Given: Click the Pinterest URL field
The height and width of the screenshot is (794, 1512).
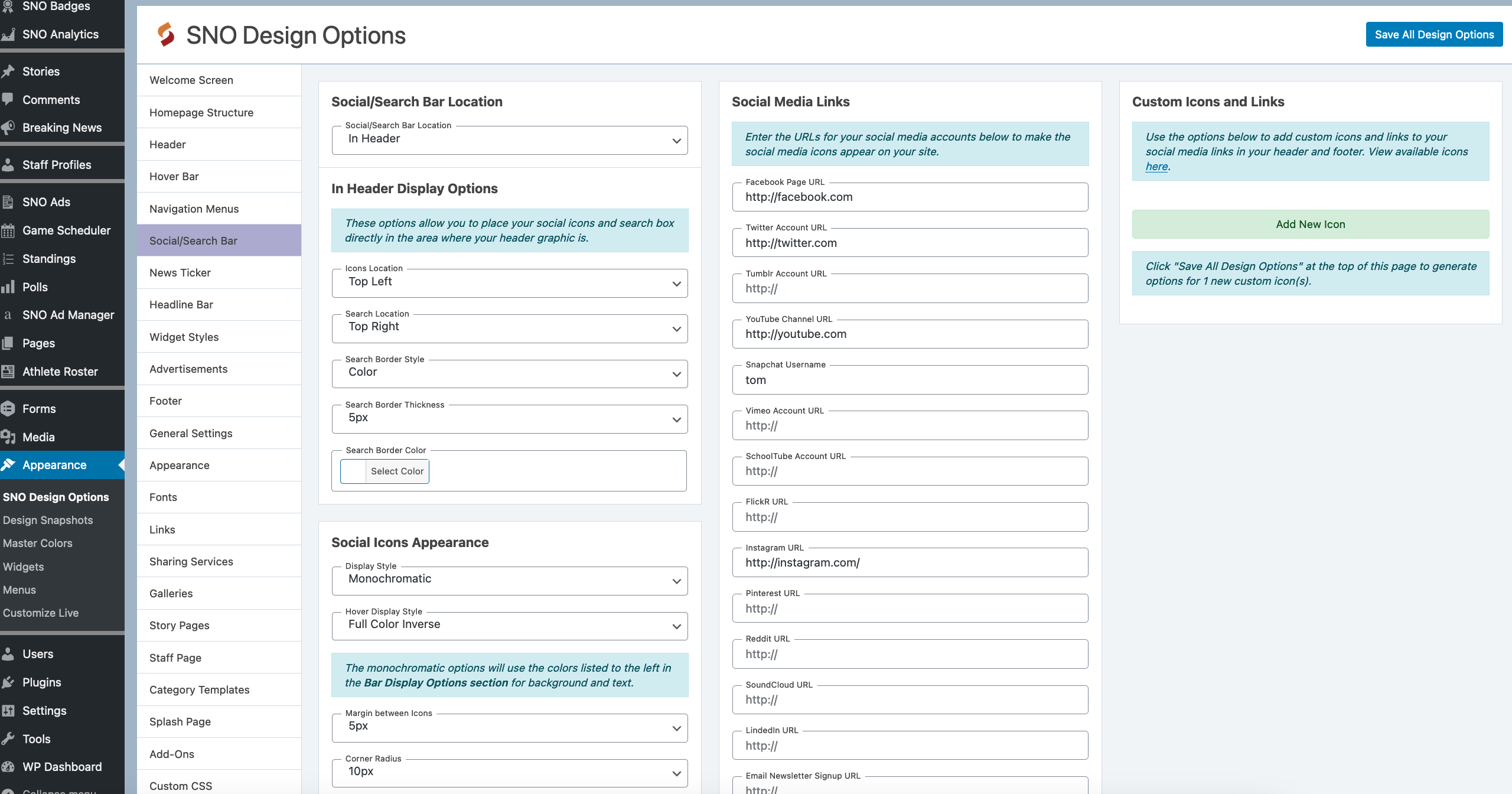Looking at the screenshot, I should (910, 608).
